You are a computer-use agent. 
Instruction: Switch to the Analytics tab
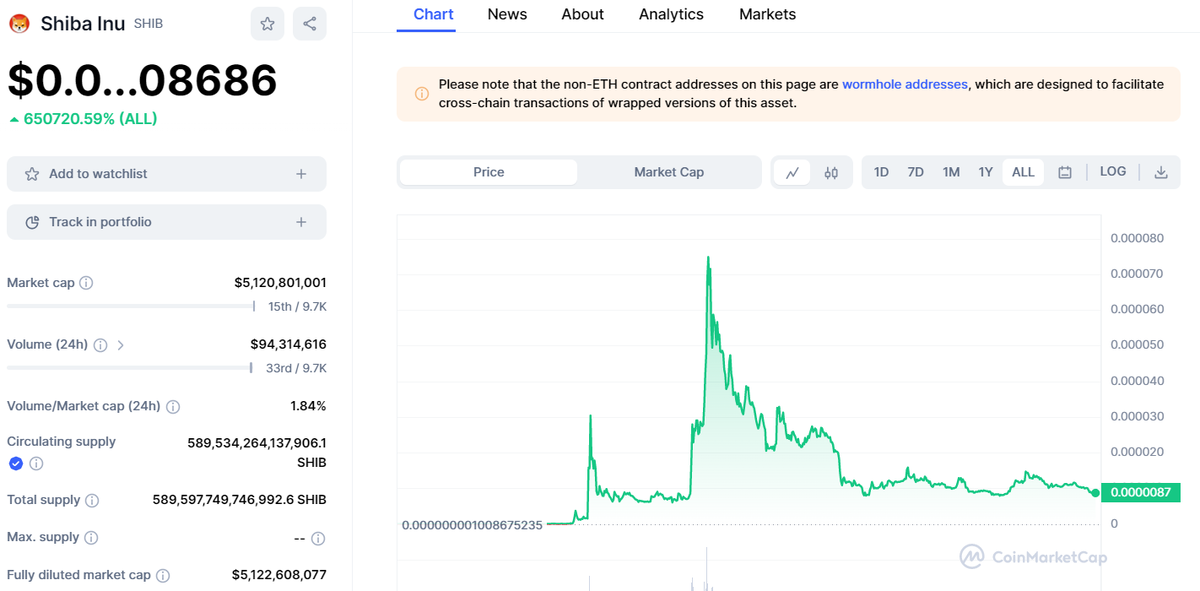(671, 14)
